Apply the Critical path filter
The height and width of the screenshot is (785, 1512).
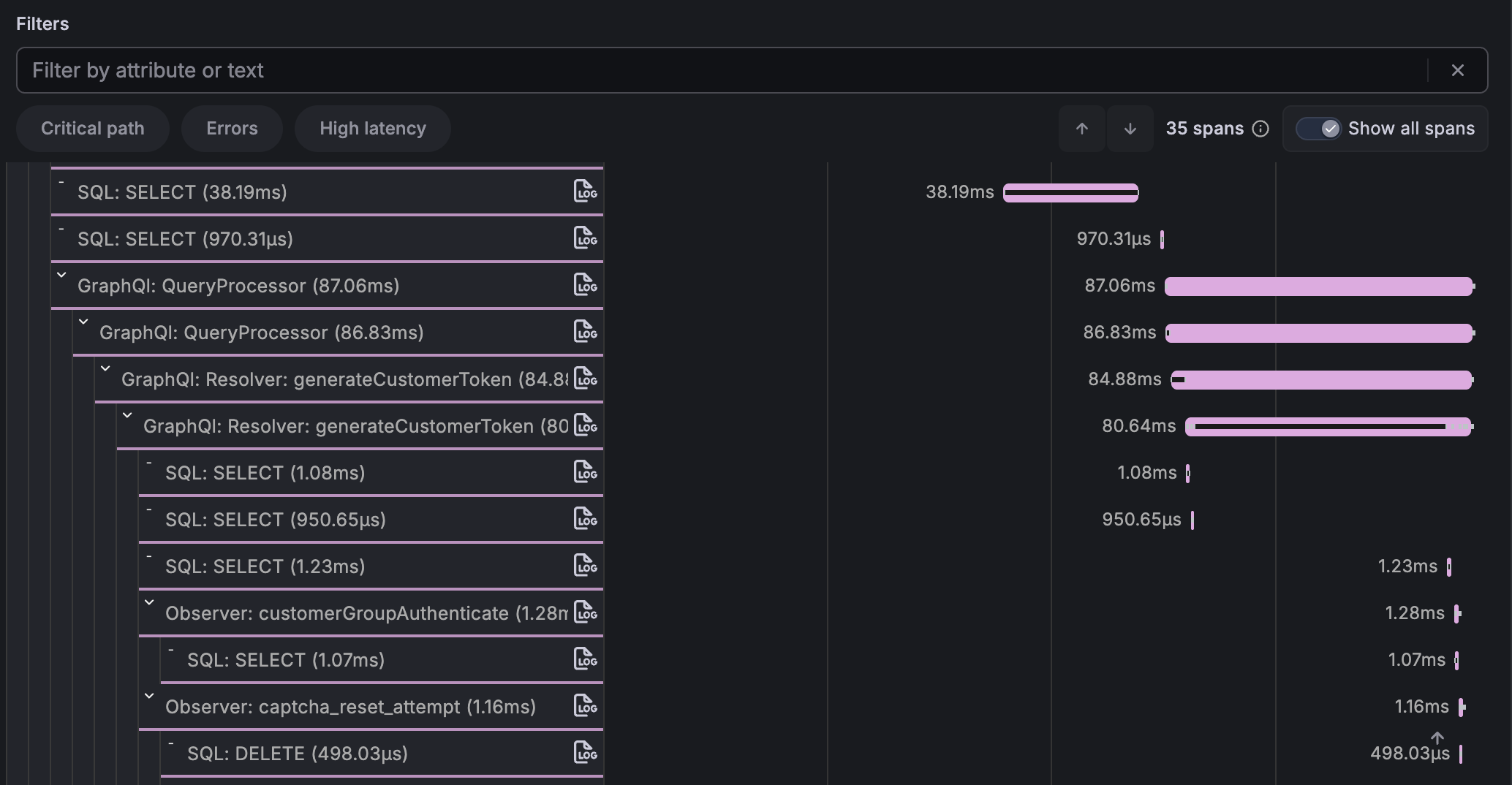point(92,129)
